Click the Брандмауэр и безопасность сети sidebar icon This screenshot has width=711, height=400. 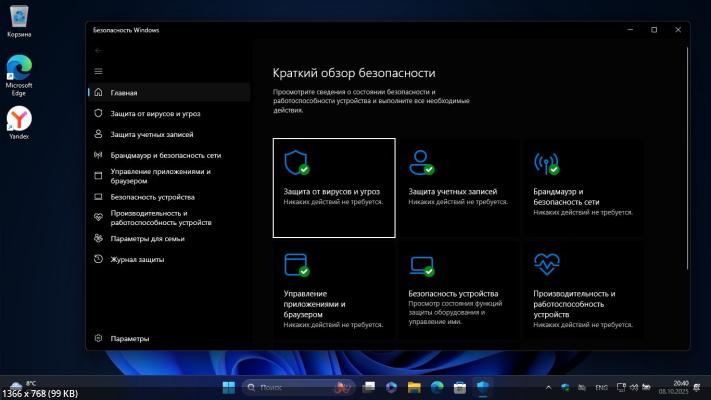pos(98,155)
